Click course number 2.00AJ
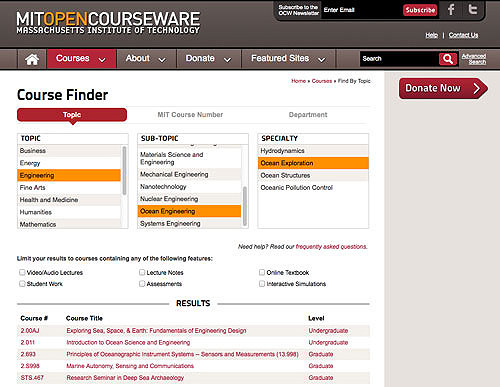This screenshot has height=387, width=500. [x=30, y=331]
